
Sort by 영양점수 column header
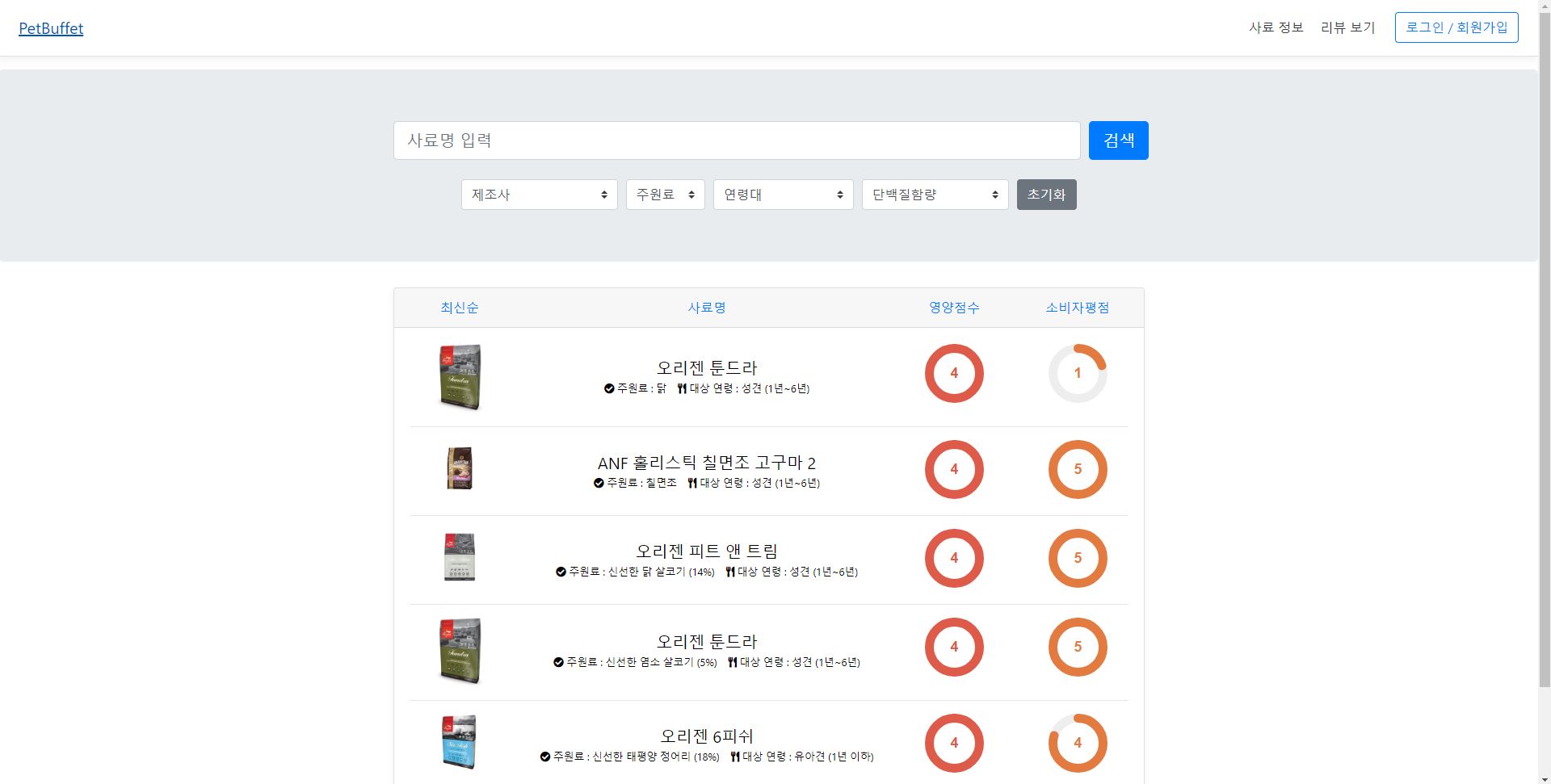pos(954,308)
